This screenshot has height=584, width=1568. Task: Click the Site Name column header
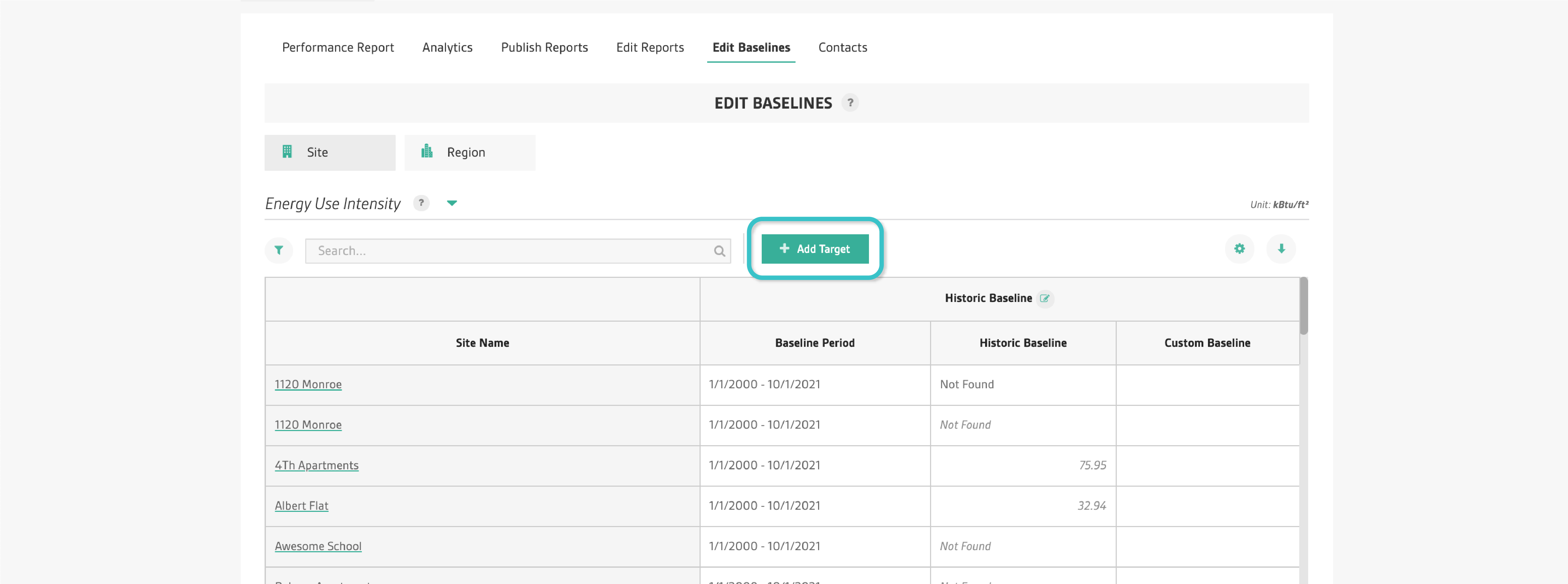[482, 343]
